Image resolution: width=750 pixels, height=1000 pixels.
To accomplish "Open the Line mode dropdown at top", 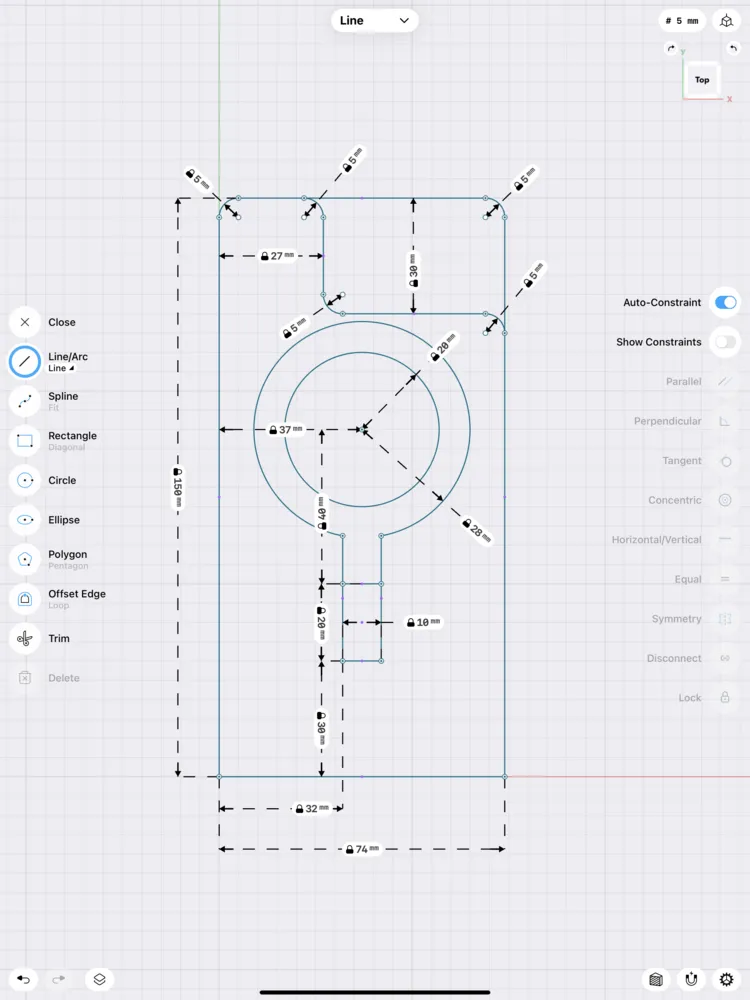I will (x=375, y=20).
